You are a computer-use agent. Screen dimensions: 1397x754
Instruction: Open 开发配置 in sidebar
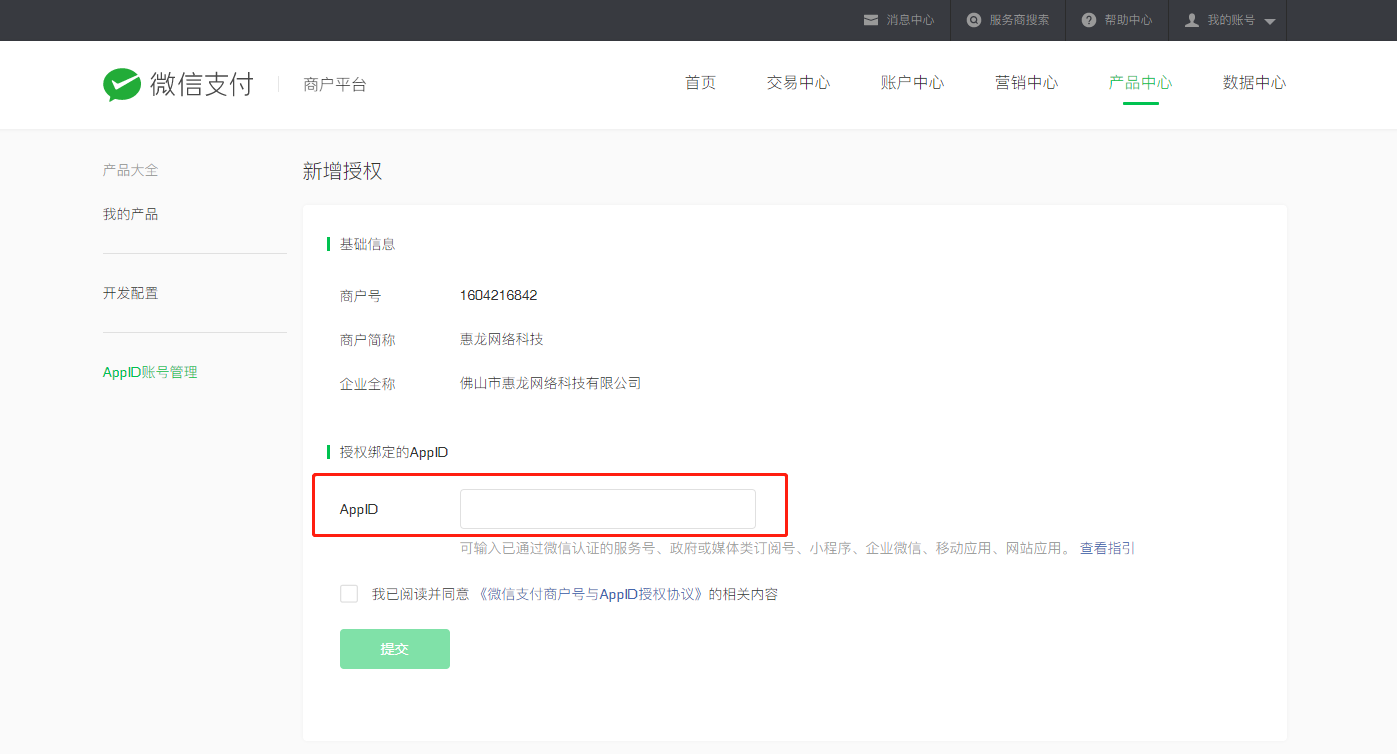130,293
